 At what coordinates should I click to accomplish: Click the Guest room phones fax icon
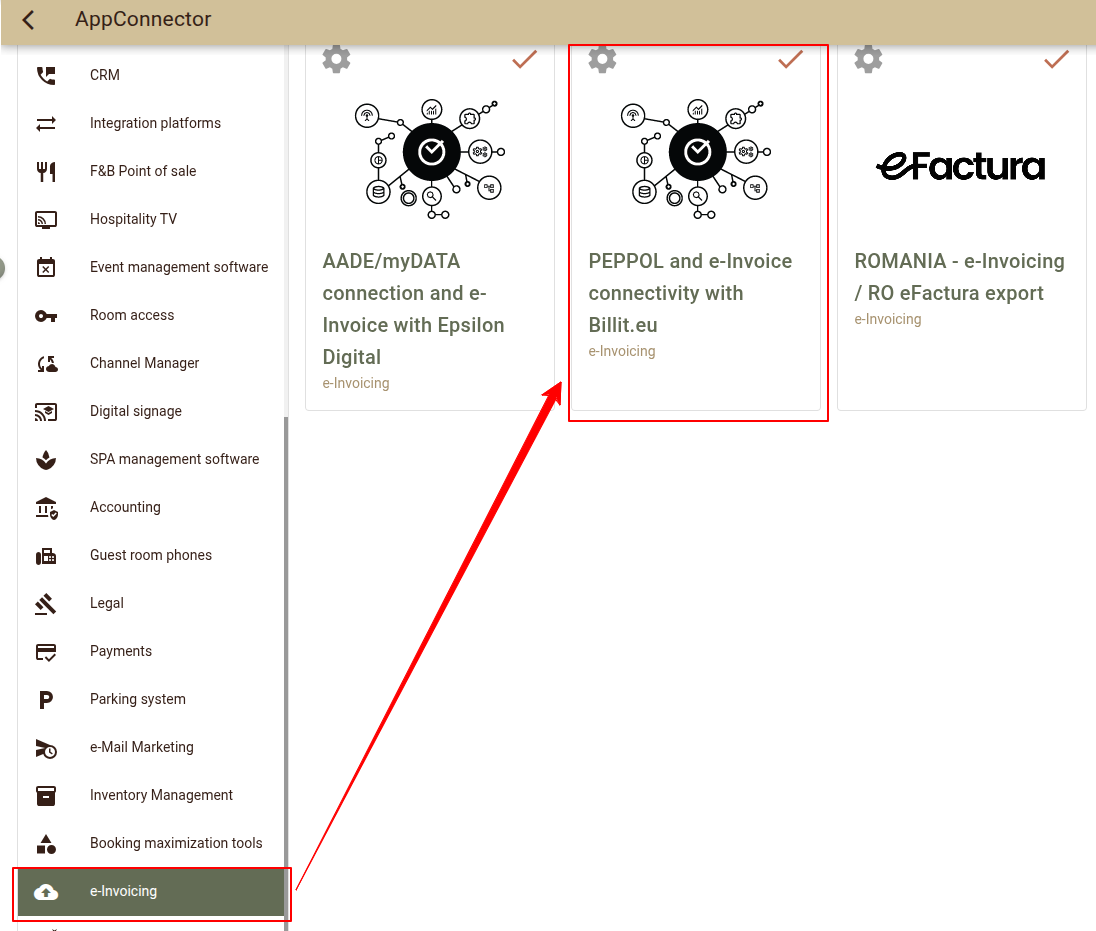[46, 556]
